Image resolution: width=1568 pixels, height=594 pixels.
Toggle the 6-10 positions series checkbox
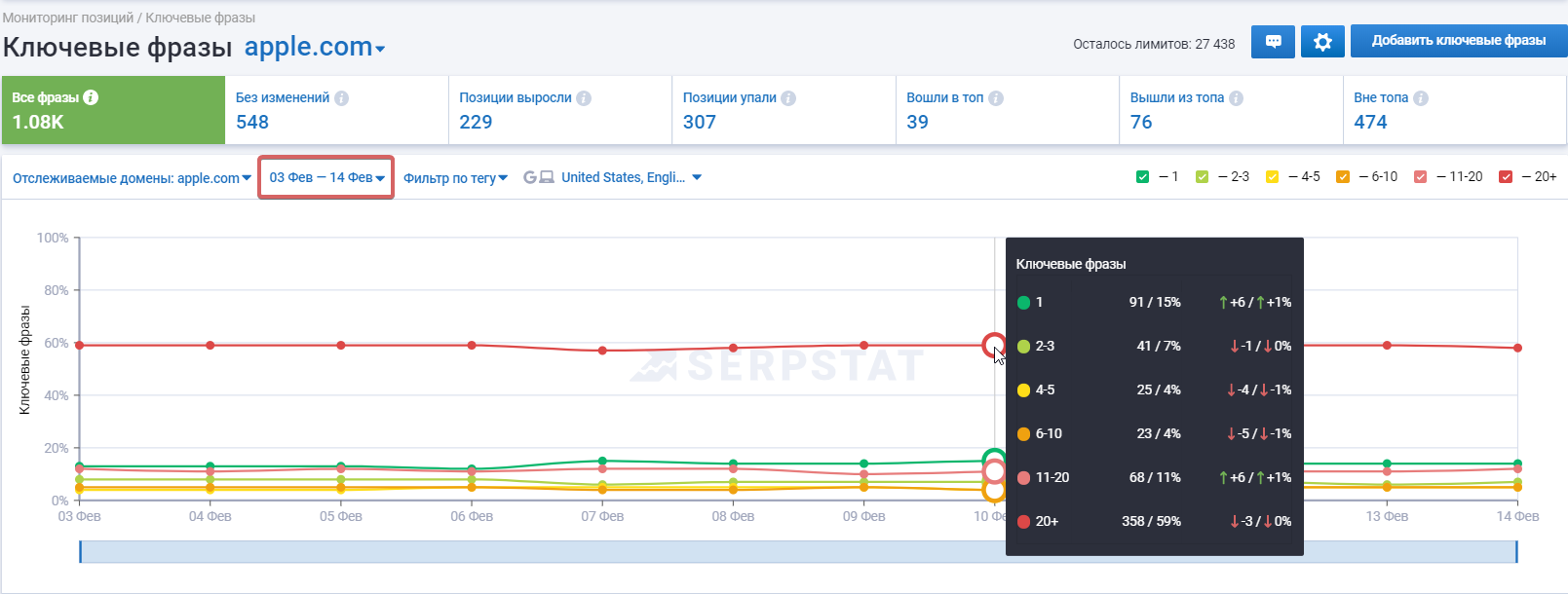coord(1343,177)
